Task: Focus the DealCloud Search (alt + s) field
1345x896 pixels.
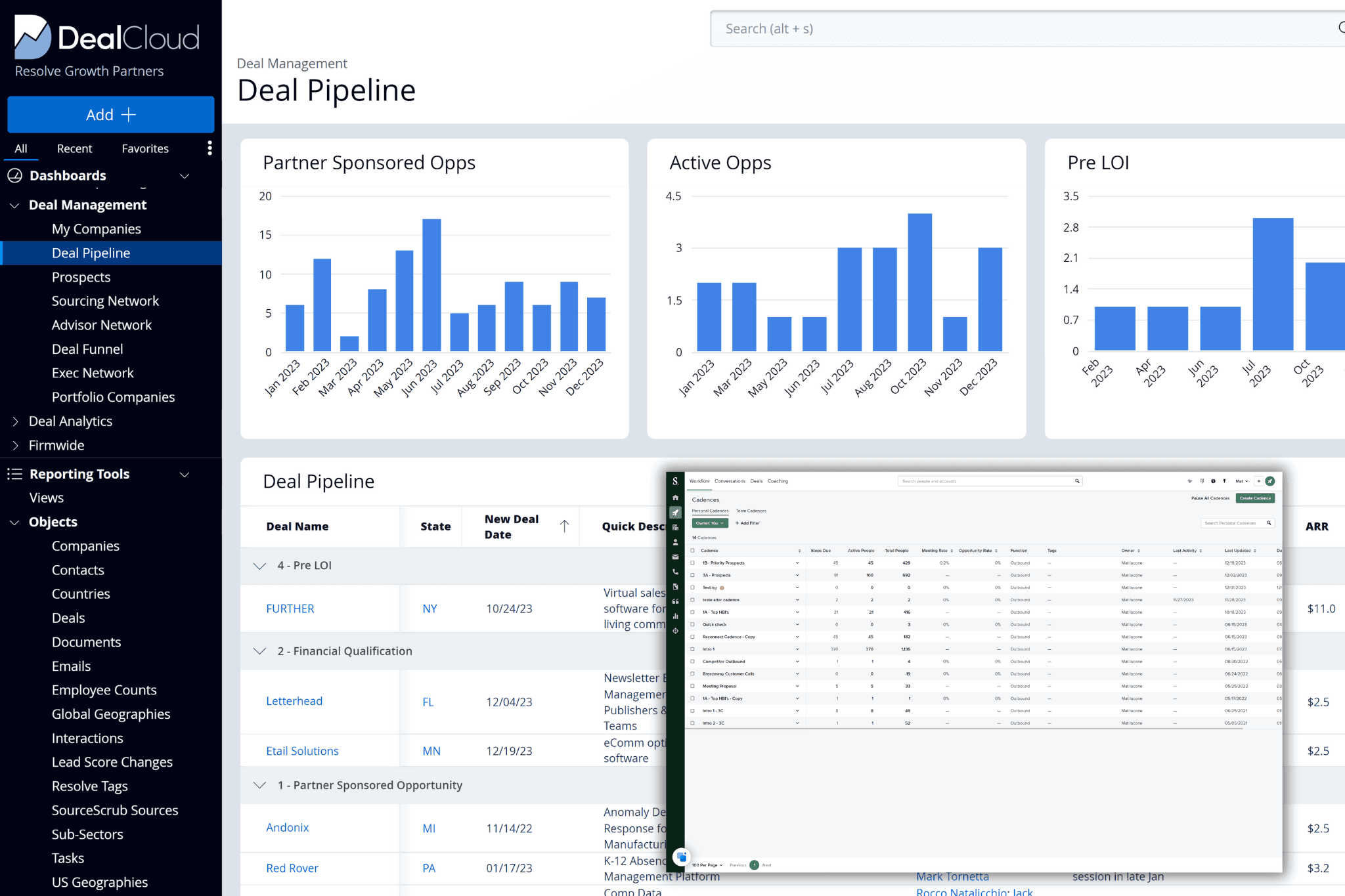Action: click(1027, 29)
